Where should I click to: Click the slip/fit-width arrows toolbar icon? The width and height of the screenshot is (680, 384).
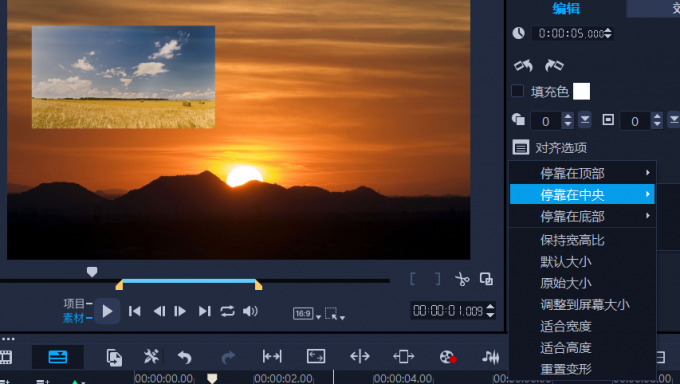click(272, 357)
